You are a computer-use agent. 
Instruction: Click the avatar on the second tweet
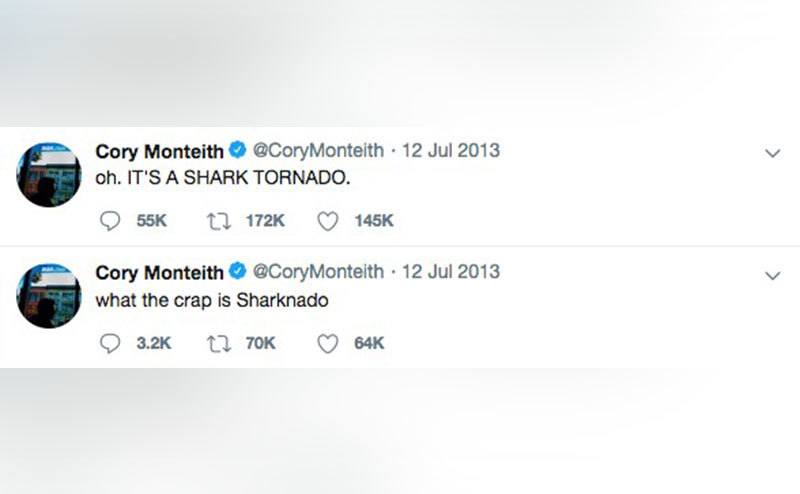point(49,296)
